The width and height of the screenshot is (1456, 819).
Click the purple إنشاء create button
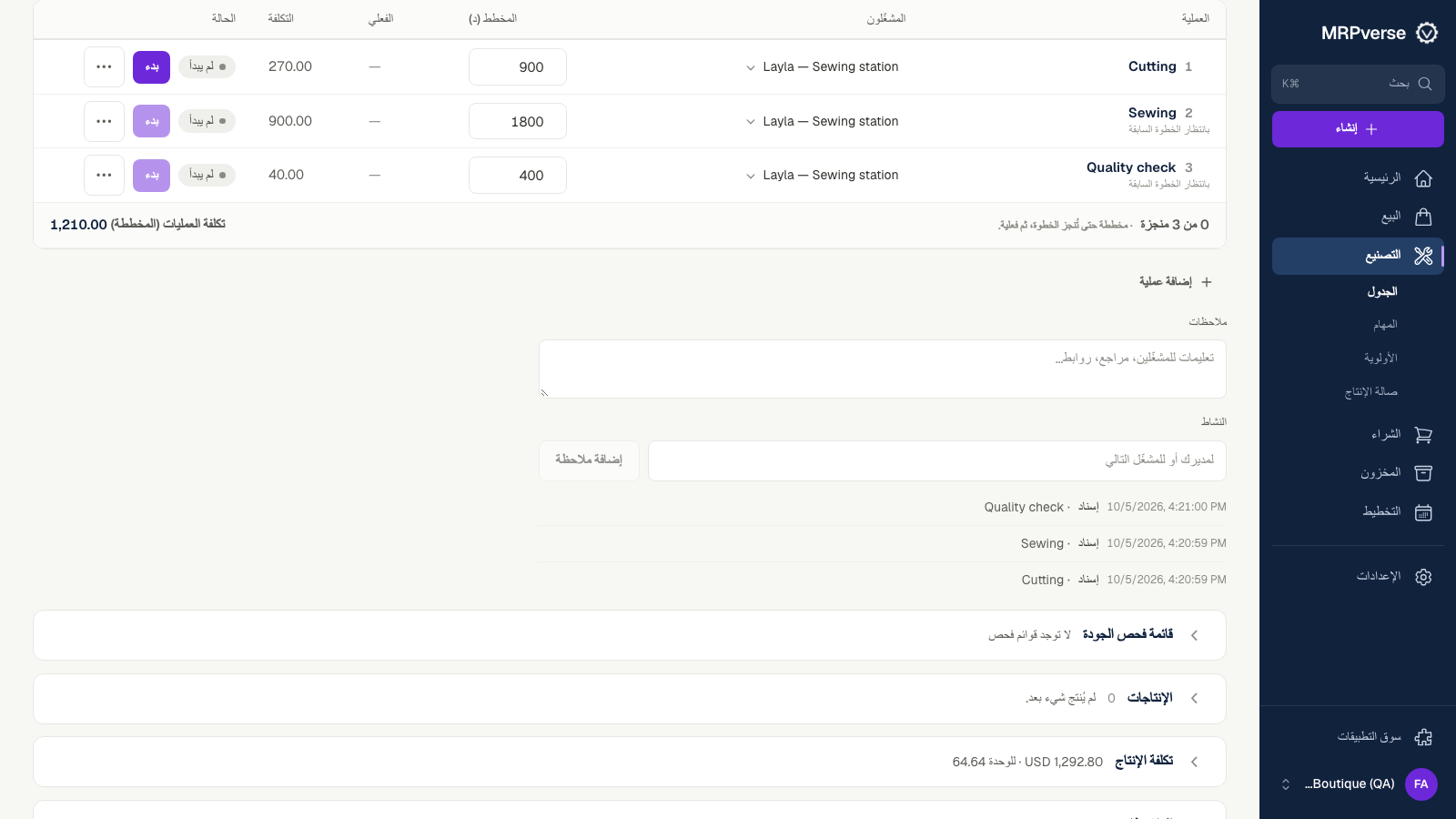tap(1358, 129)
